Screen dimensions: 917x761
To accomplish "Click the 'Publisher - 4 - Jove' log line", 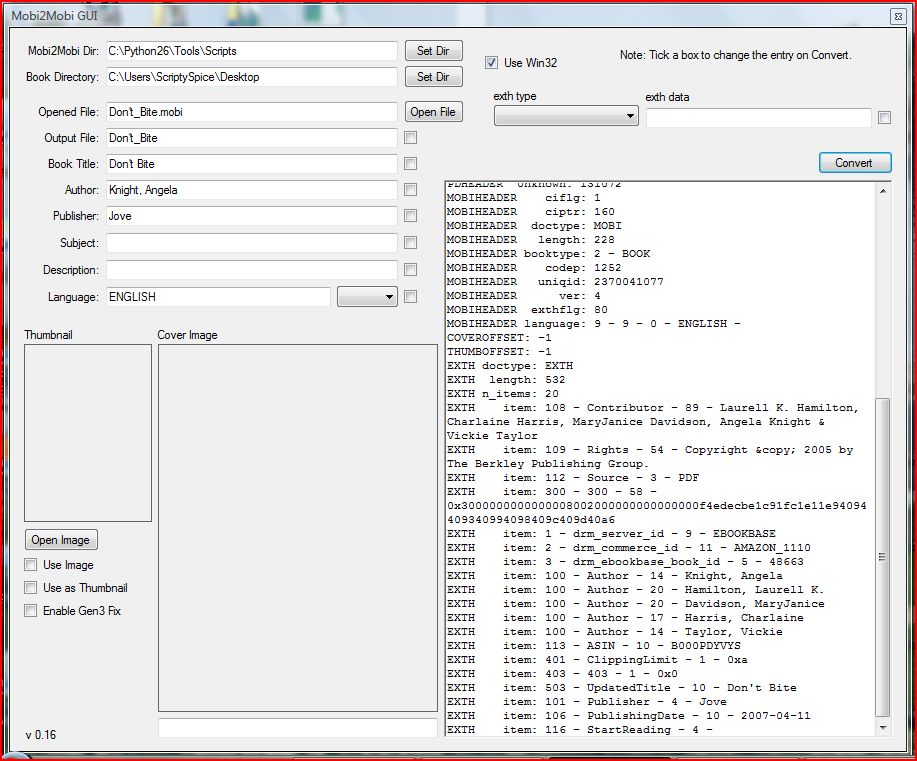I will pyautogui.click(x=587, y=702).
